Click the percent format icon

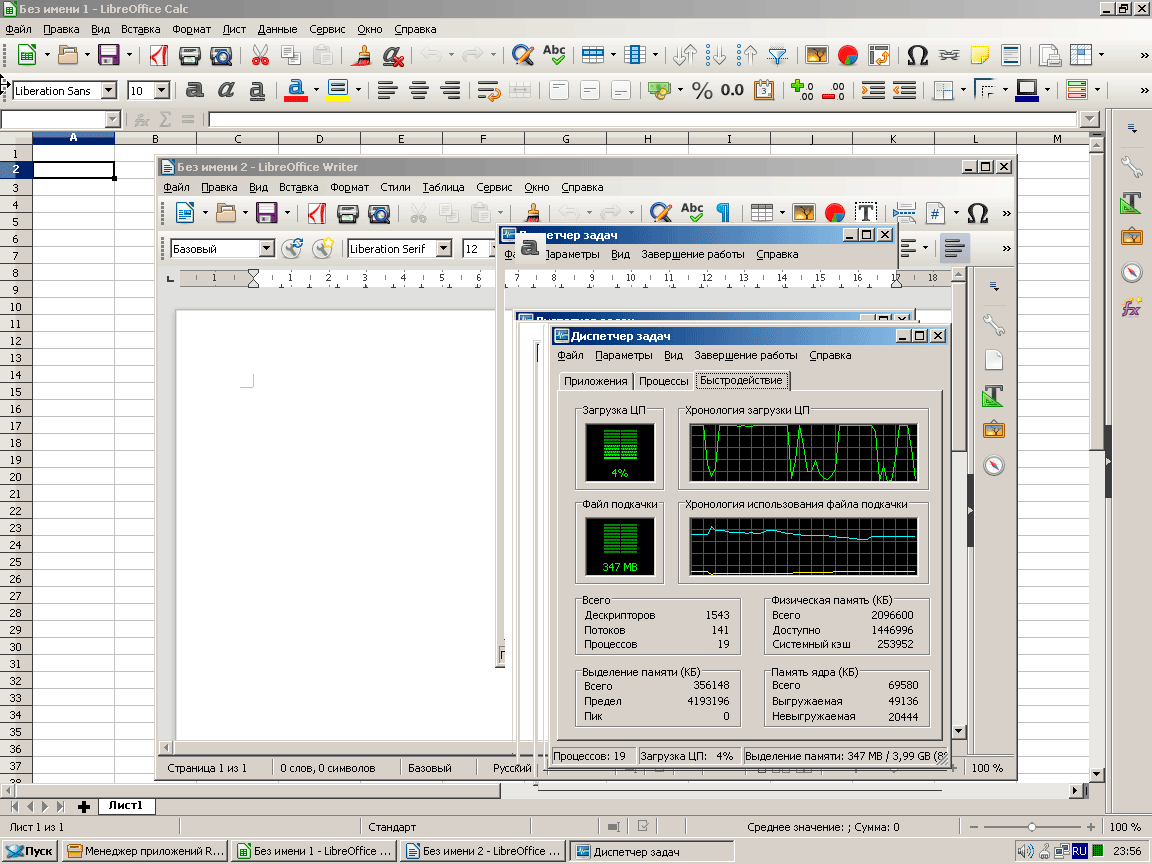tap(702, 91)
